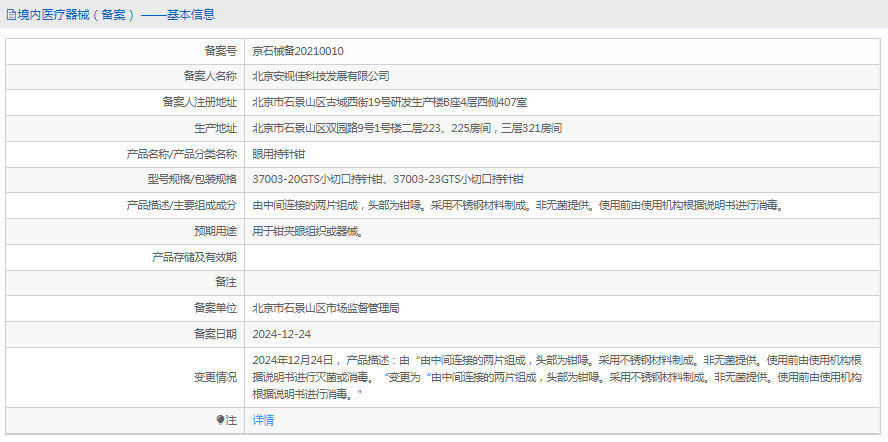Click the 备案人名称 label

point(210,76)
